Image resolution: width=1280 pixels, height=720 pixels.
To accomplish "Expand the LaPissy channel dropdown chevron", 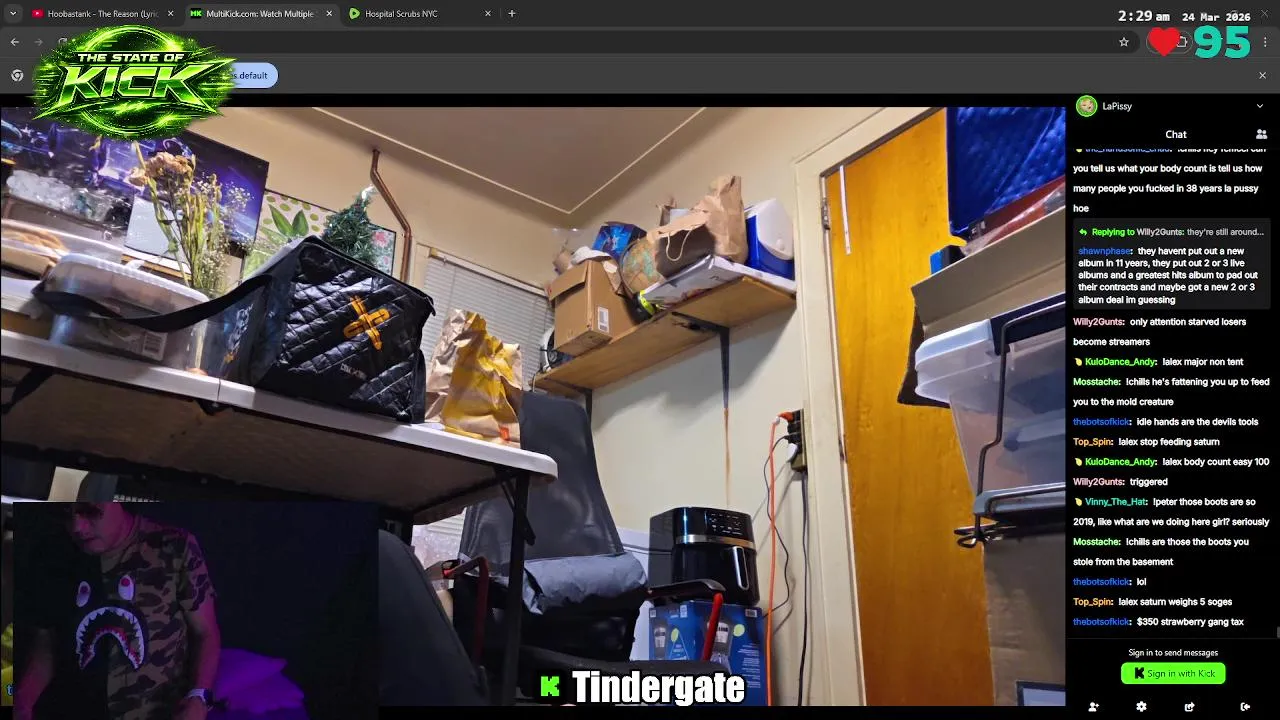I will [x=1259, y=106].
